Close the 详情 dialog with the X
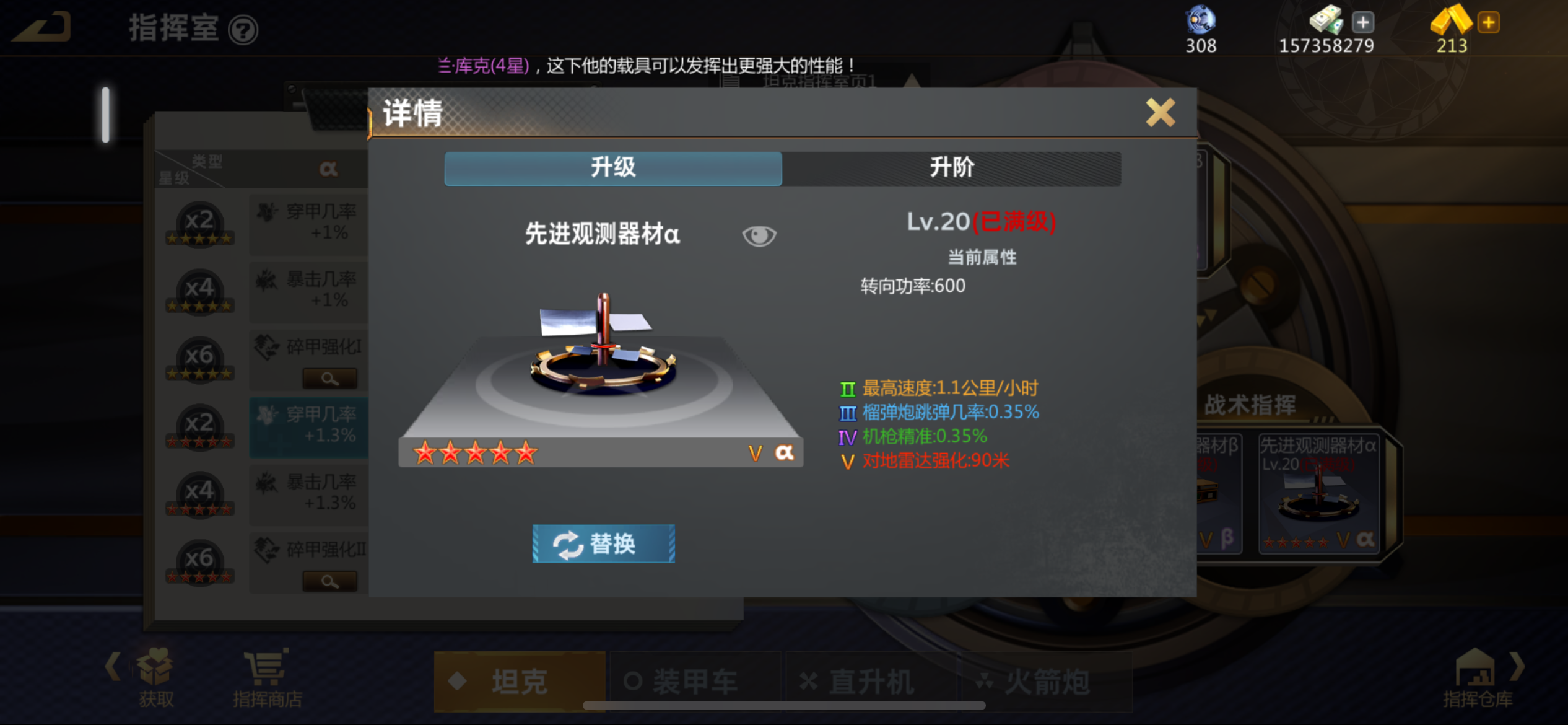Viewport: 1568px width, 725px height. click(x=1160, y=113)
